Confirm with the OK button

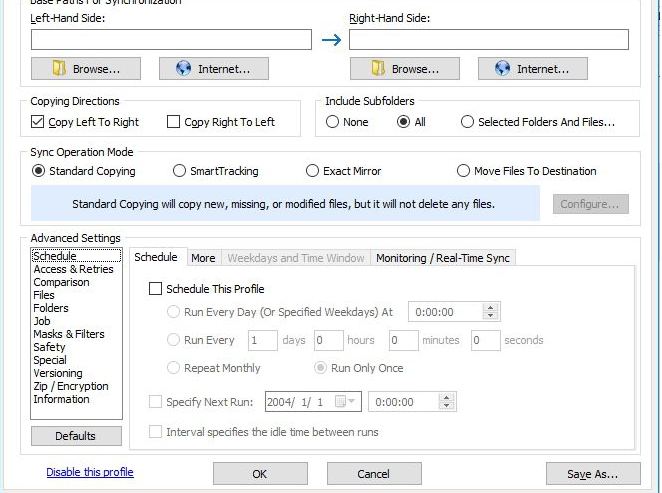260,474
